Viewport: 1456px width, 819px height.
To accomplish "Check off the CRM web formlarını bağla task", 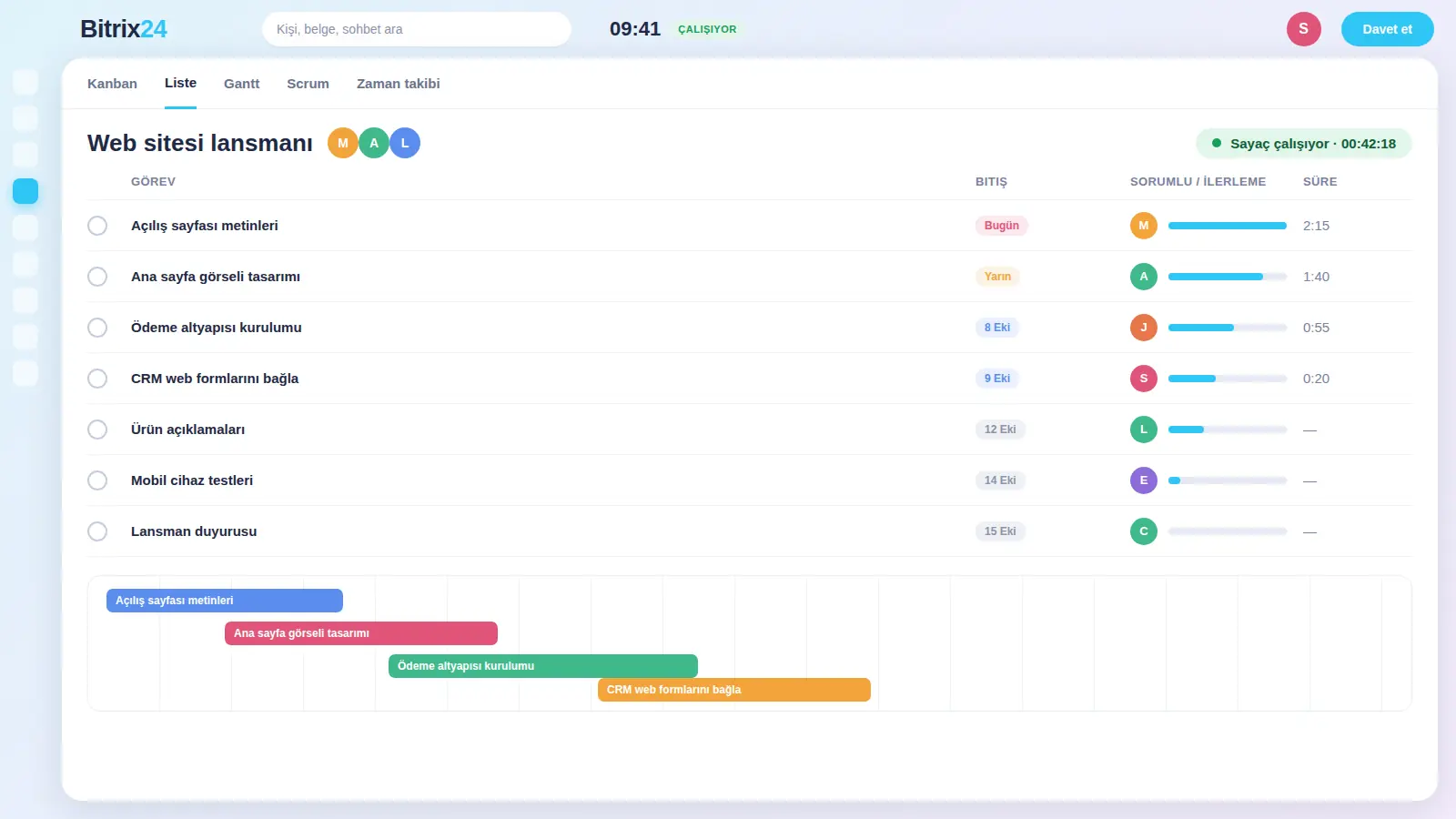I will pos(97,379).
